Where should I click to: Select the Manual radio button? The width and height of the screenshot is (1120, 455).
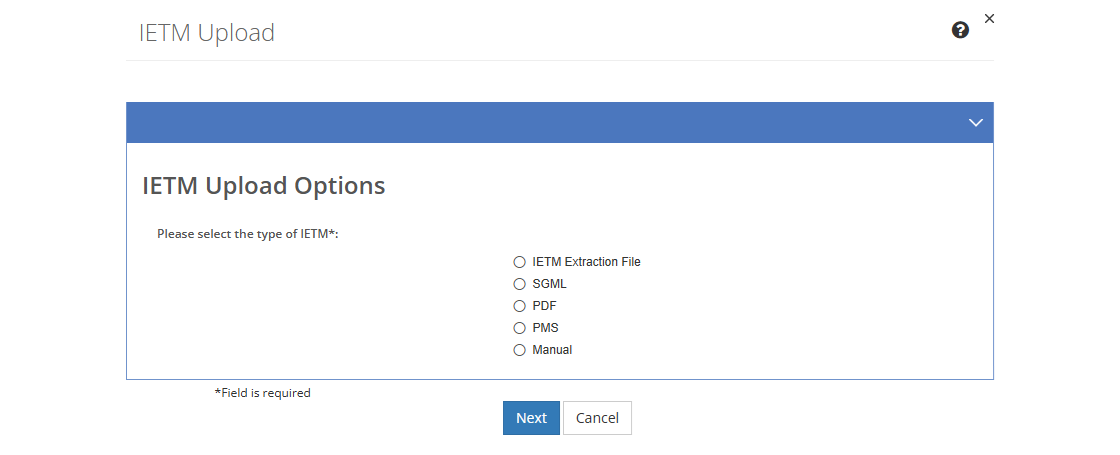click(519, 351)
